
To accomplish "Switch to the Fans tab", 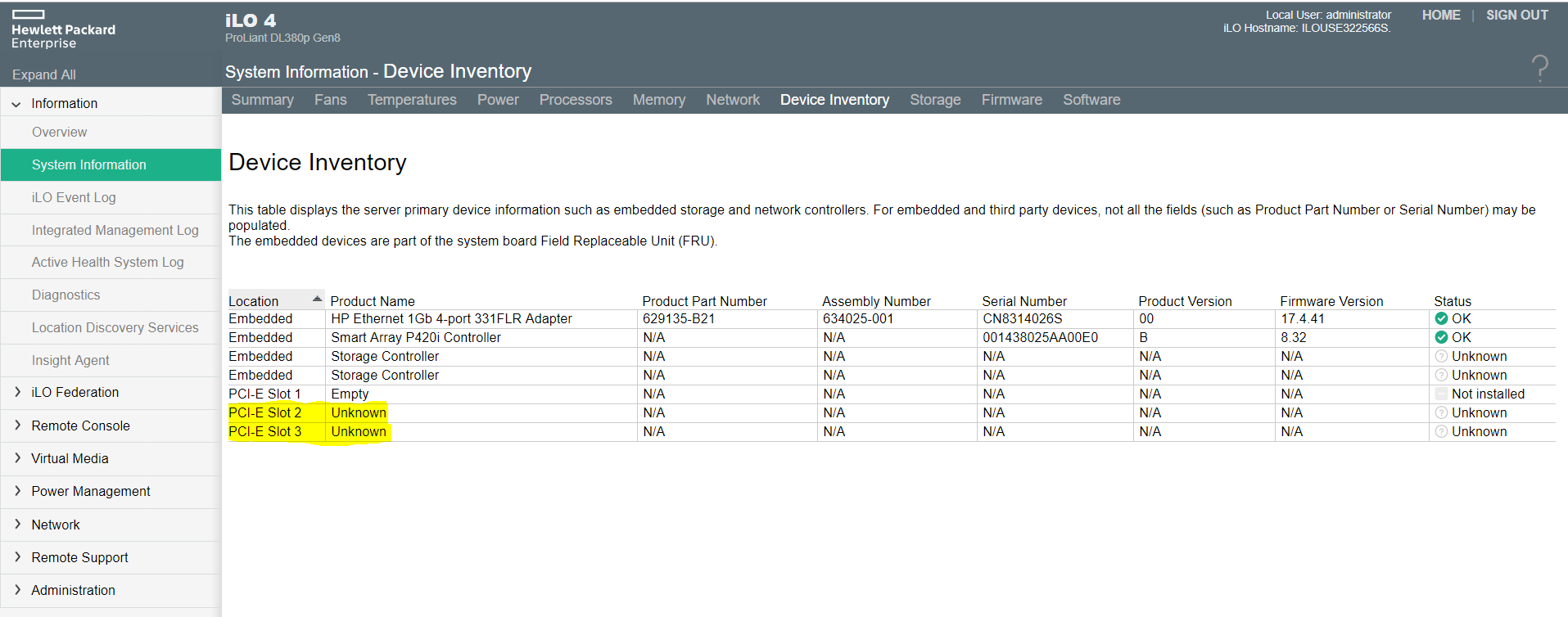I will (331, 100).
